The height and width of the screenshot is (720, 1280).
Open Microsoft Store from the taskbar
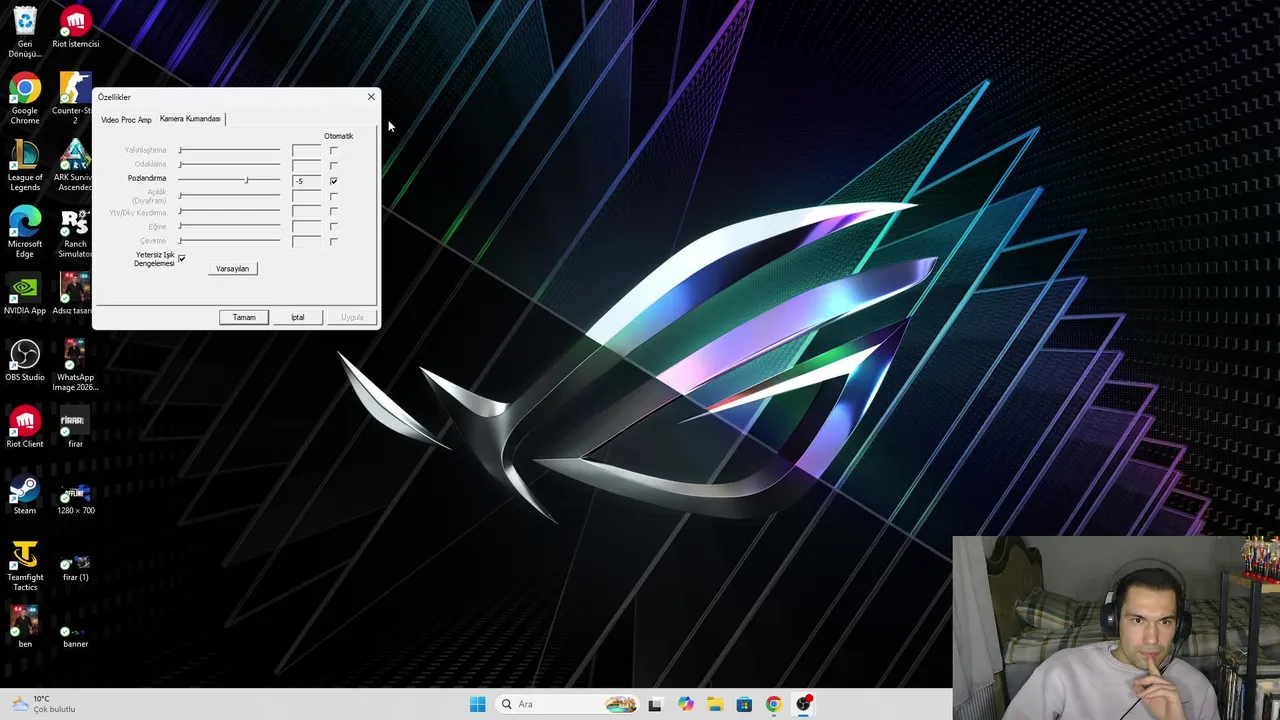coord(744,704)
